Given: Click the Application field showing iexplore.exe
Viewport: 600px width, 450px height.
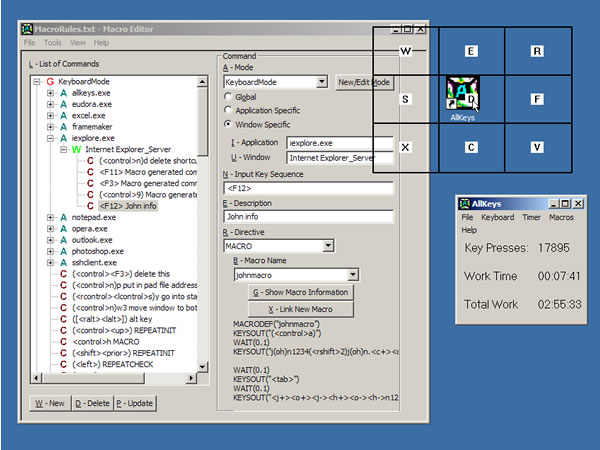Looking at the screenshot, I should coord(340,143).
